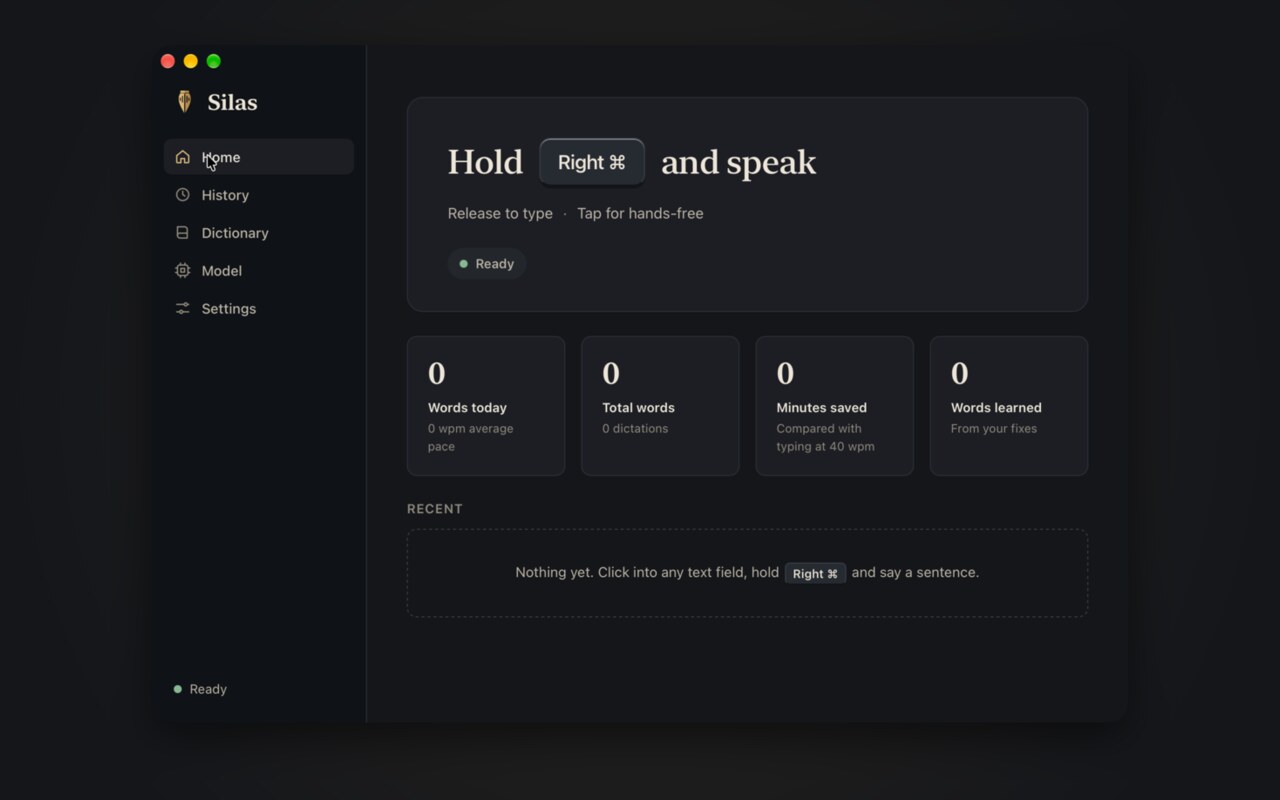Click the Home house icon

(x=182, y=157)
